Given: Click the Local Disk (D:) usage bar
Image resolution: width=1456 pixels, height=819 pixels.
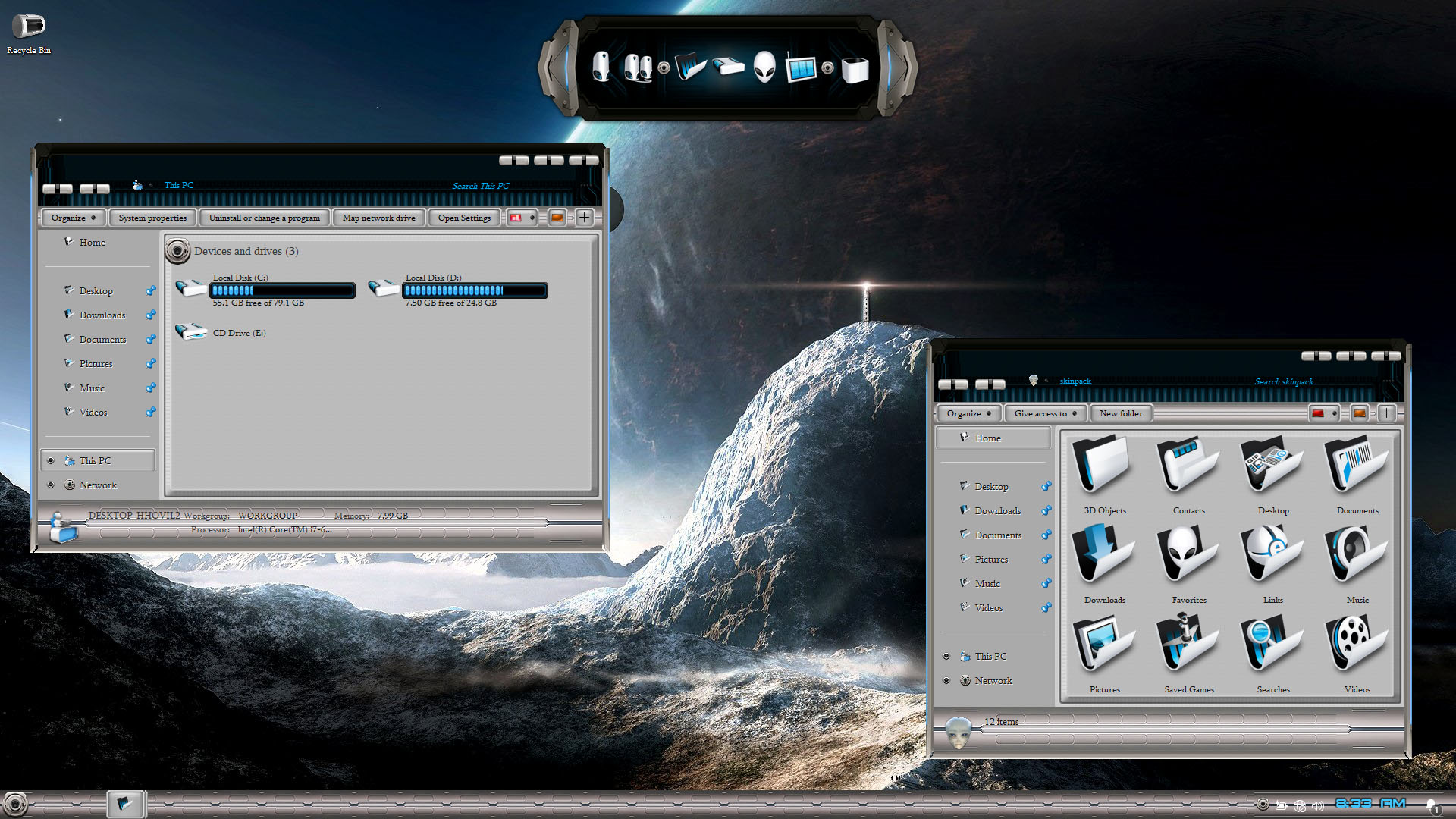Looking at the screenshot, I should pos(475,290).
